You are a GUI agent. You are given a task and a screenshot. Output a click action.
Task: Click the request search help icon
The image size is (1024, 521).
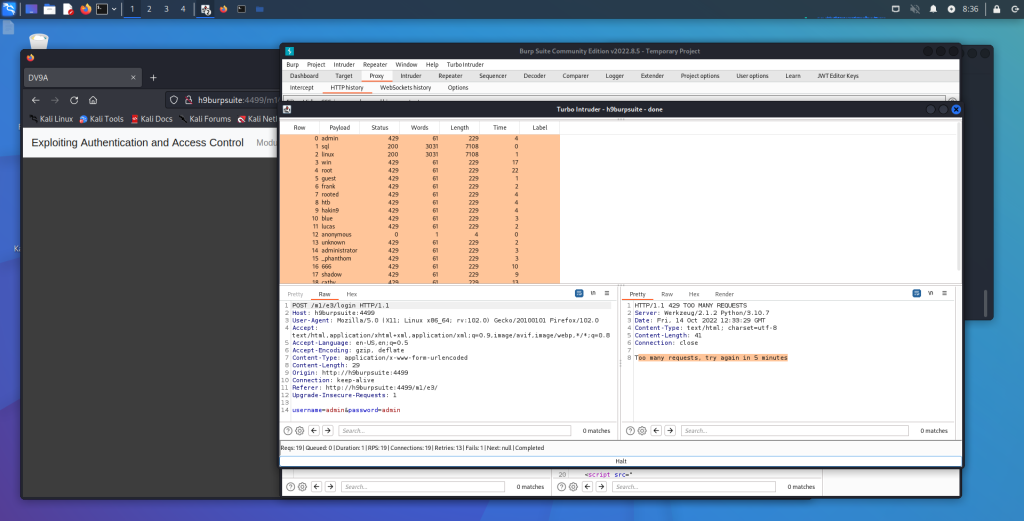tap(288, 430)
